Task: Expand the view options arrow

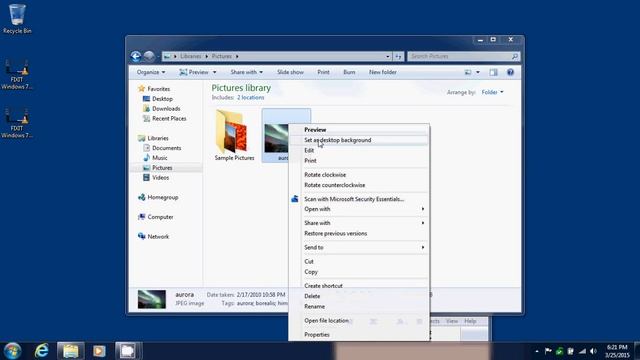Action: pyautogui.click(x=478, y=72)
